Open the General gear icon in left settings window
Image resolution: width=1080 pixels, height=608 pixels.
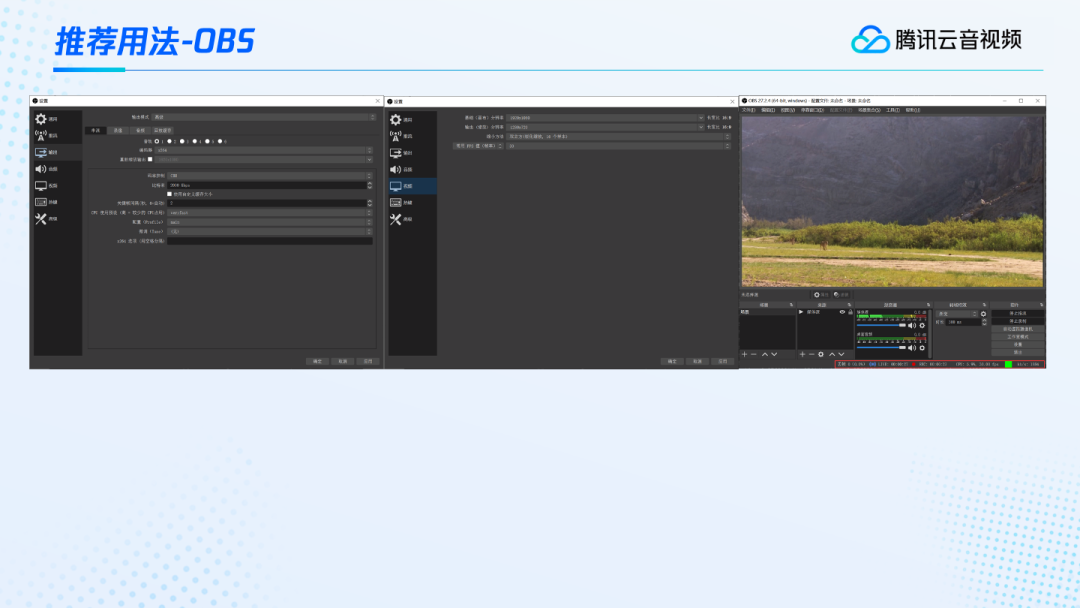[41, 119]
